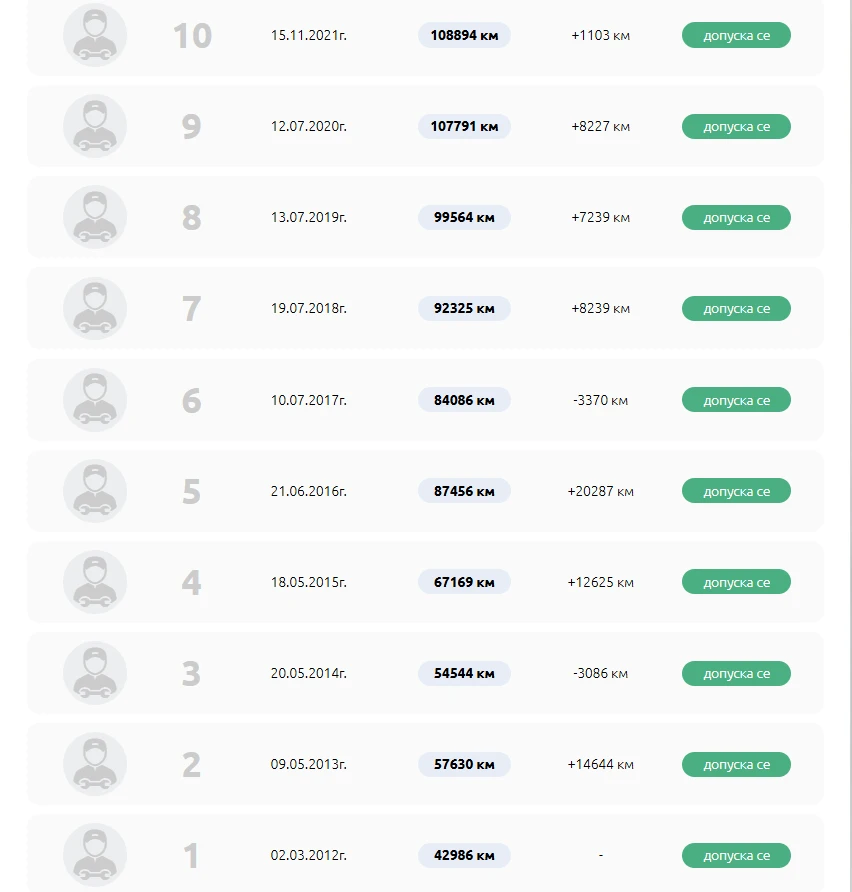Select mechanic avatar next to 13.07.2019г.
This screenshot has height=892, width=852.
[95, 217]
